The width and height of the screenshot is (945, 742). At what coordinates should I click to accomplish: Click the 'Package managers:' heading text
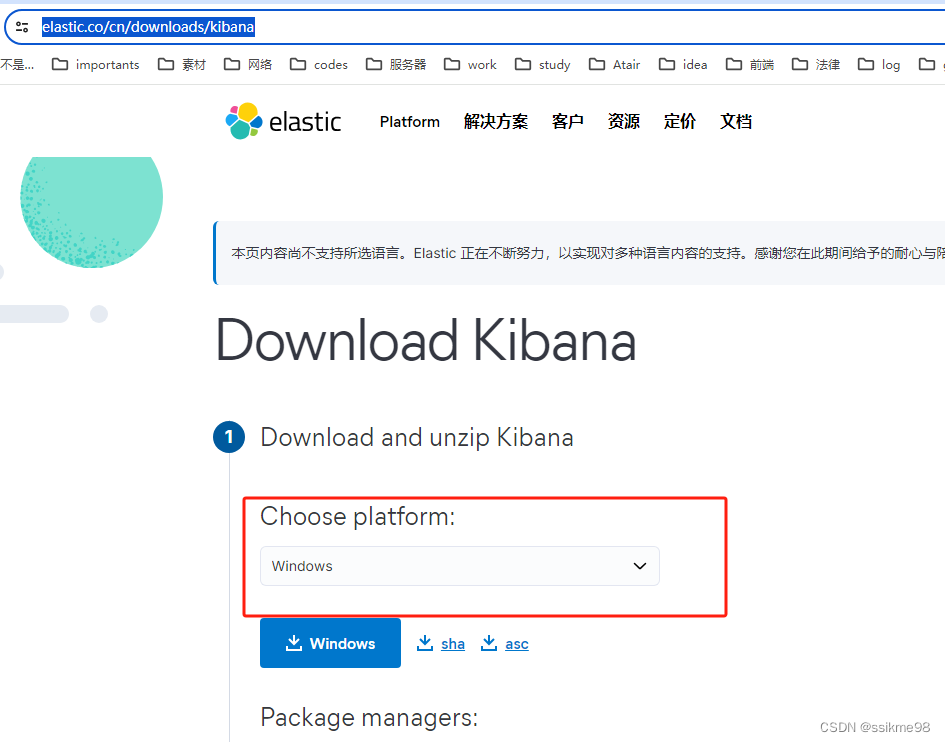tap(369, 718)
